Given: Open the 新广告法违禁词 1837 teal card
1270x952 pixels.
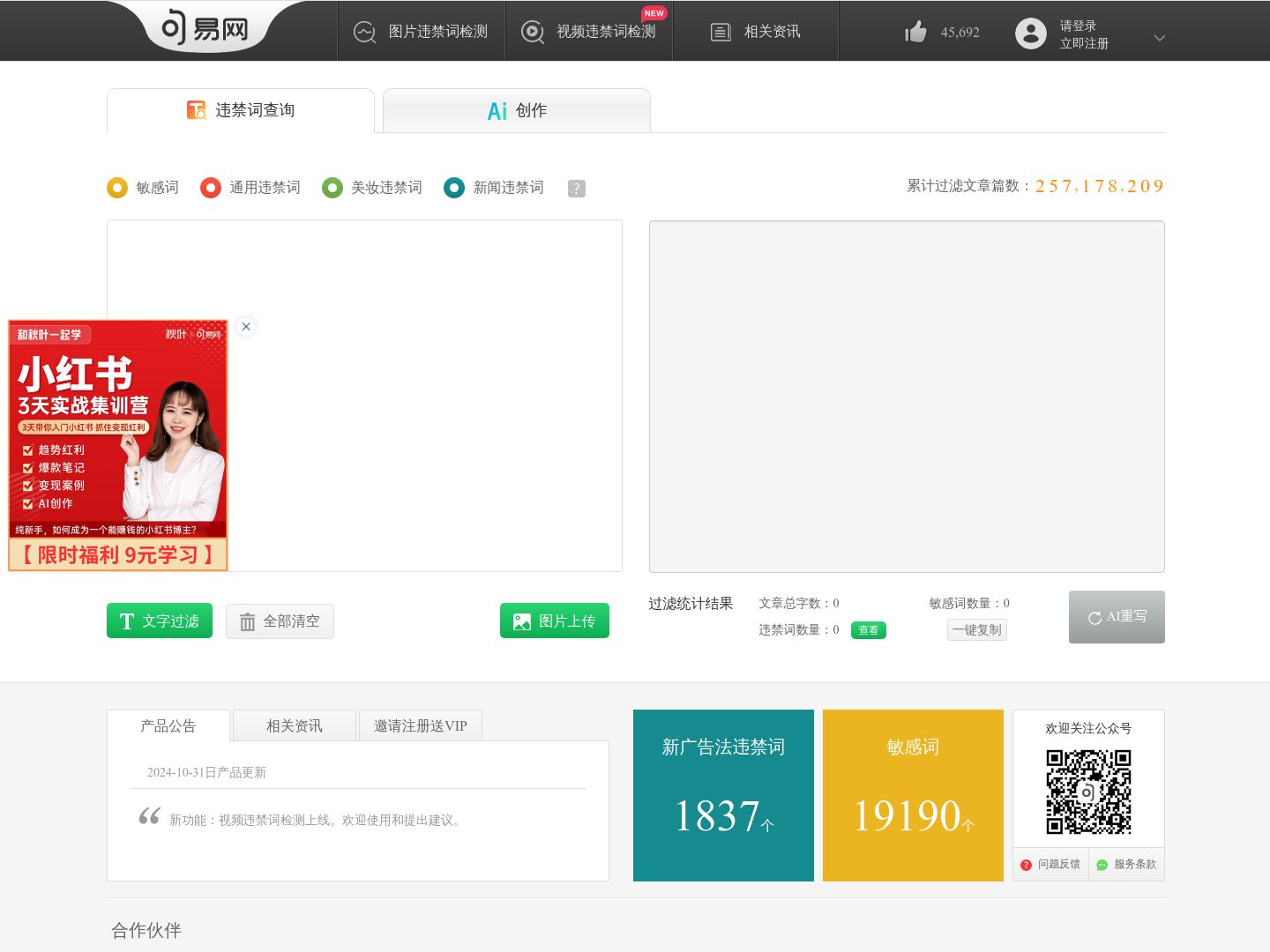Looking at the screenshot, I should 723,795.
